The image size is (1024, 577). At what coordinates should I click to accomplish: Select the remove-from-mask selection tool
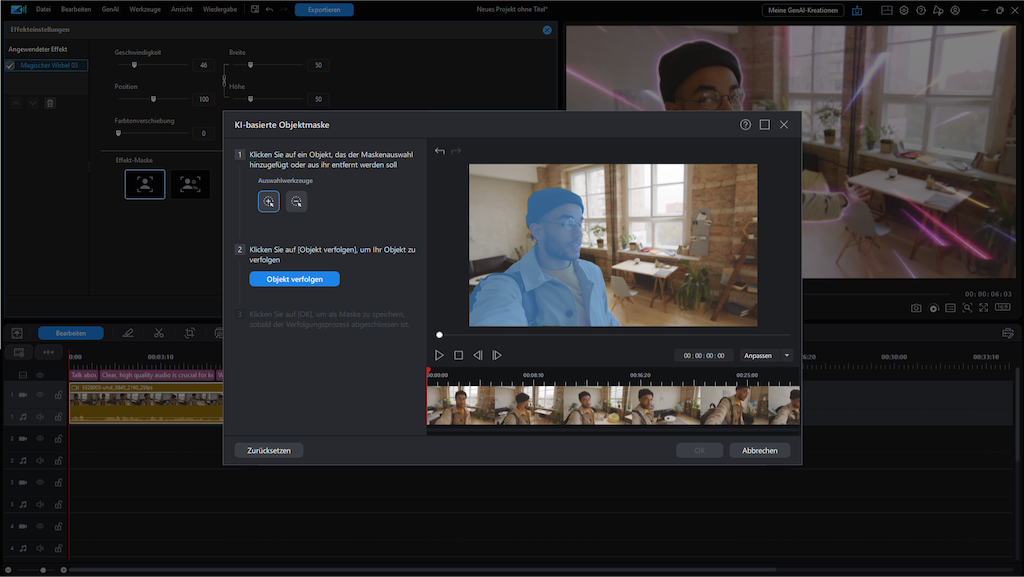[x=296, y=201]
